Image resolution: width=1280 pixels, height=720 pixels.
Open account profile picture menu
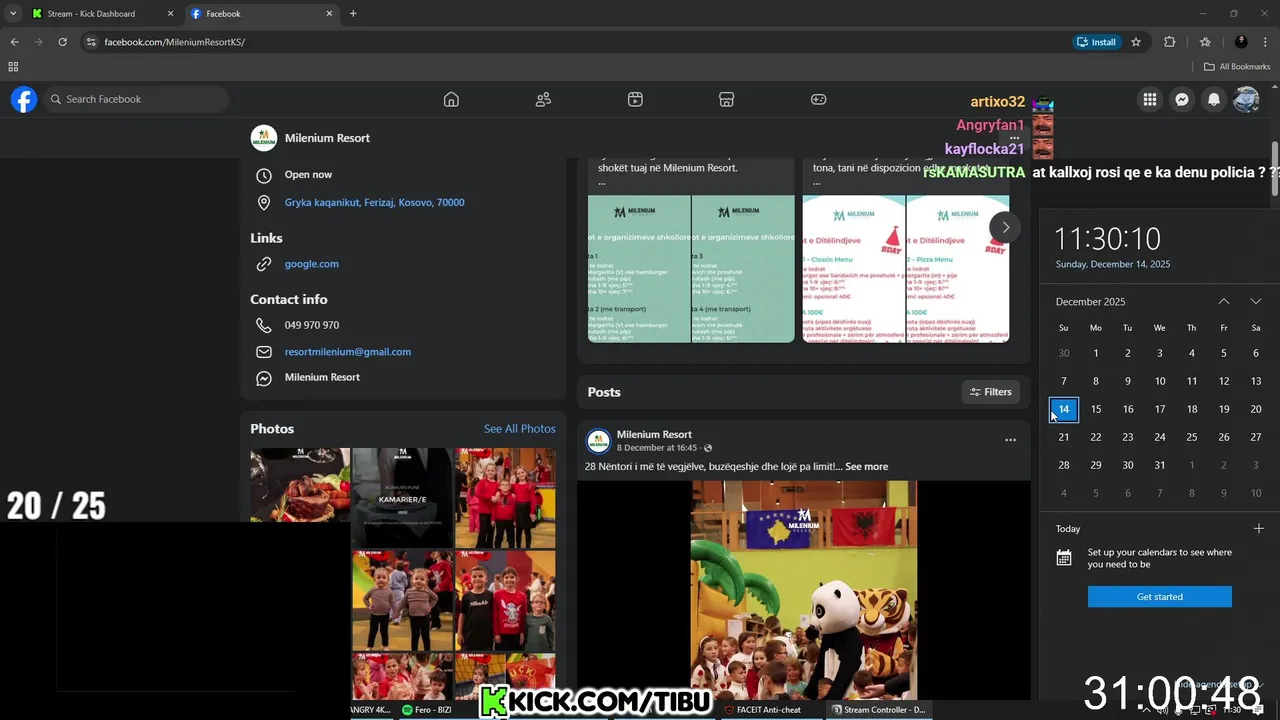pos(1246,99)
